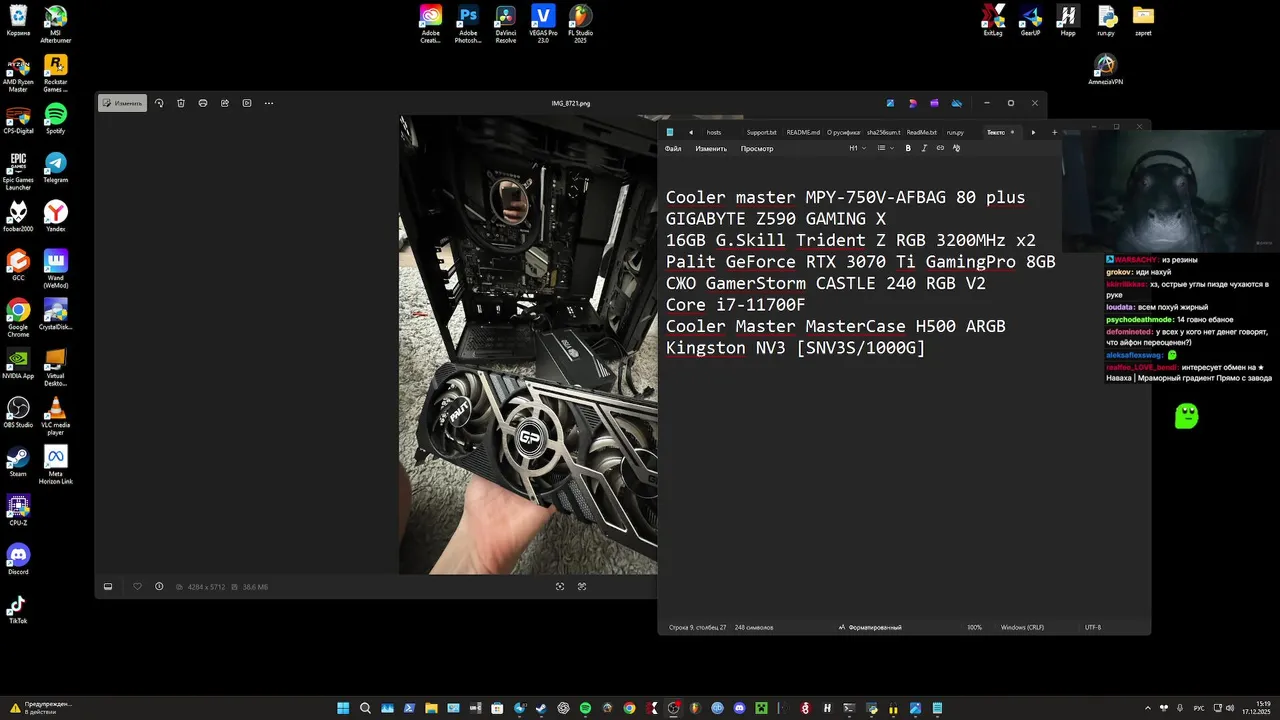Toggle bold formatting in Notepad
The image size is (1280, 720).
(908, 148)
